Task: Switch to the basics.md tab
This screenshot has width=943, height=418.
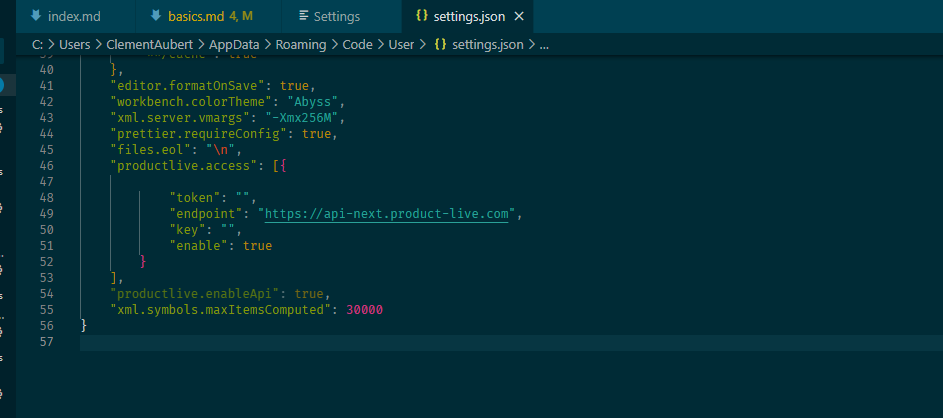Action: (x=200, y=17)
